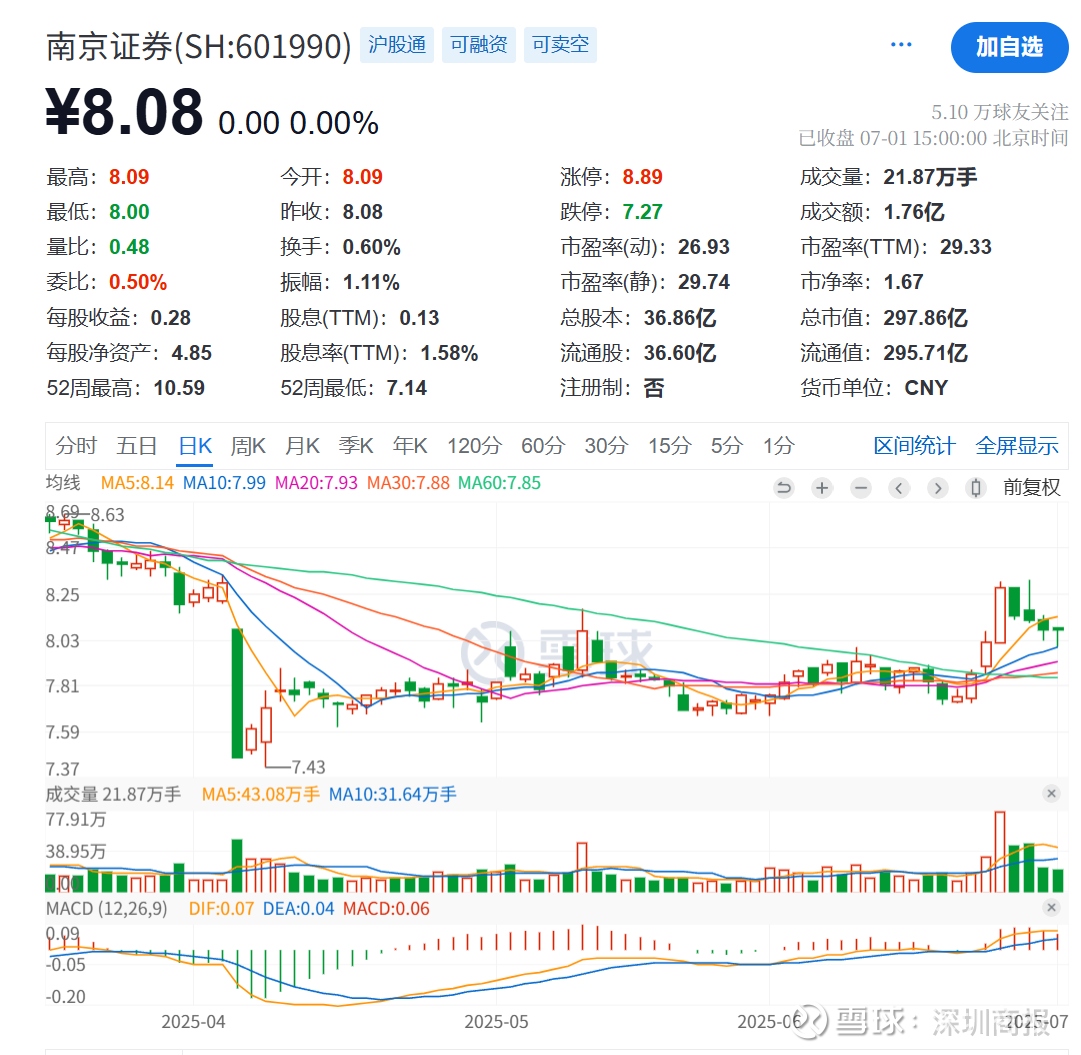Screen dimensions: 1081x1055
Task: Move chart left with back arrow
Action: (x=899, y=488)
